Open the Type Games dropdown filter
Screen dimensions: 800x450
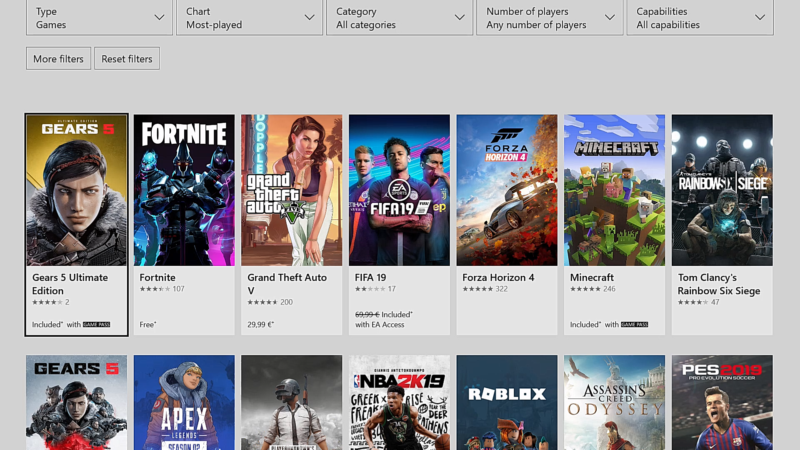coord(99,18)
